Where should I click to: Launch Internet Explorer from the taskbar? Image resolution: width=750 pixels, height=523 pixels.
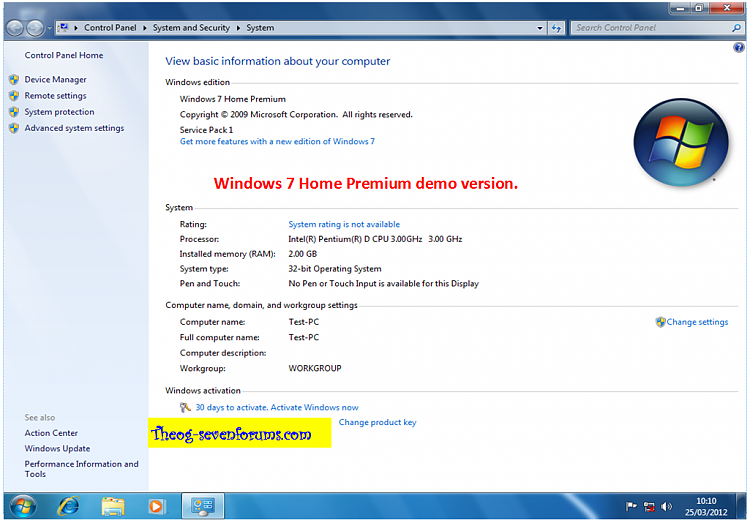pyautogui.click(x=68, y=506)
